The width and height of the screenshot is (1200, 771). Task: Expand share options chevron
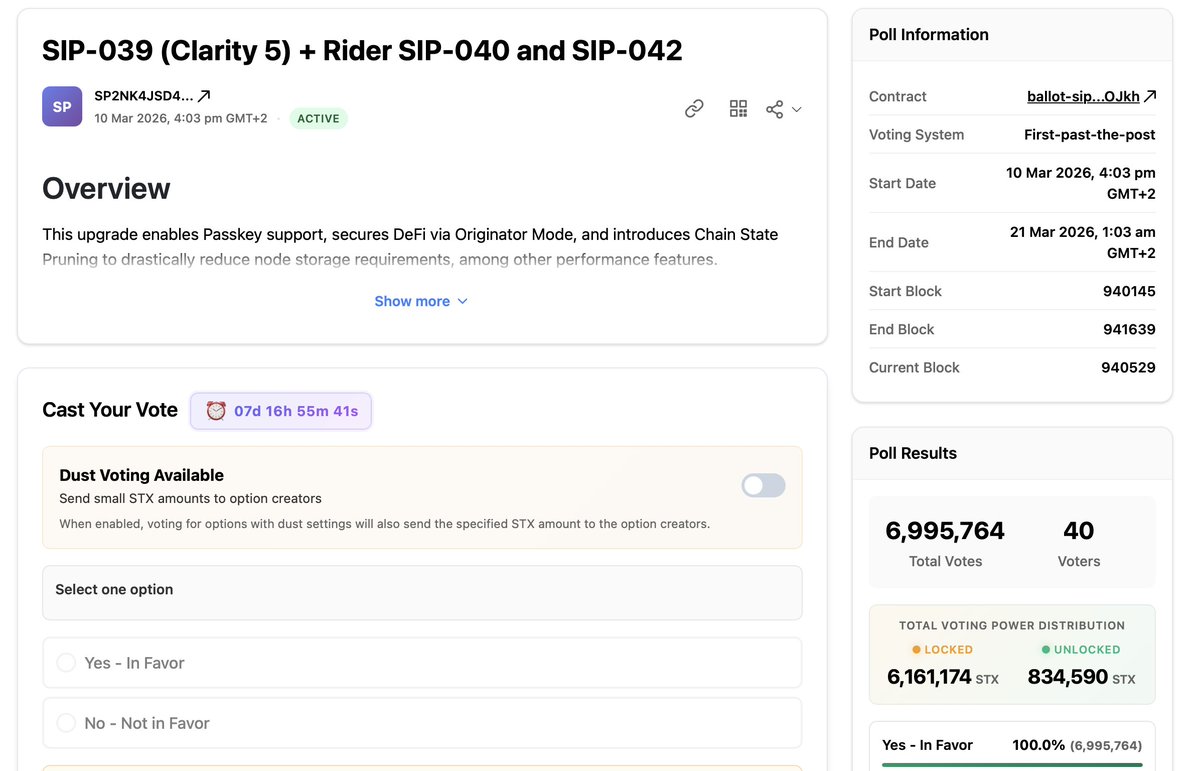pyautogui.click(x=797, y=110)
